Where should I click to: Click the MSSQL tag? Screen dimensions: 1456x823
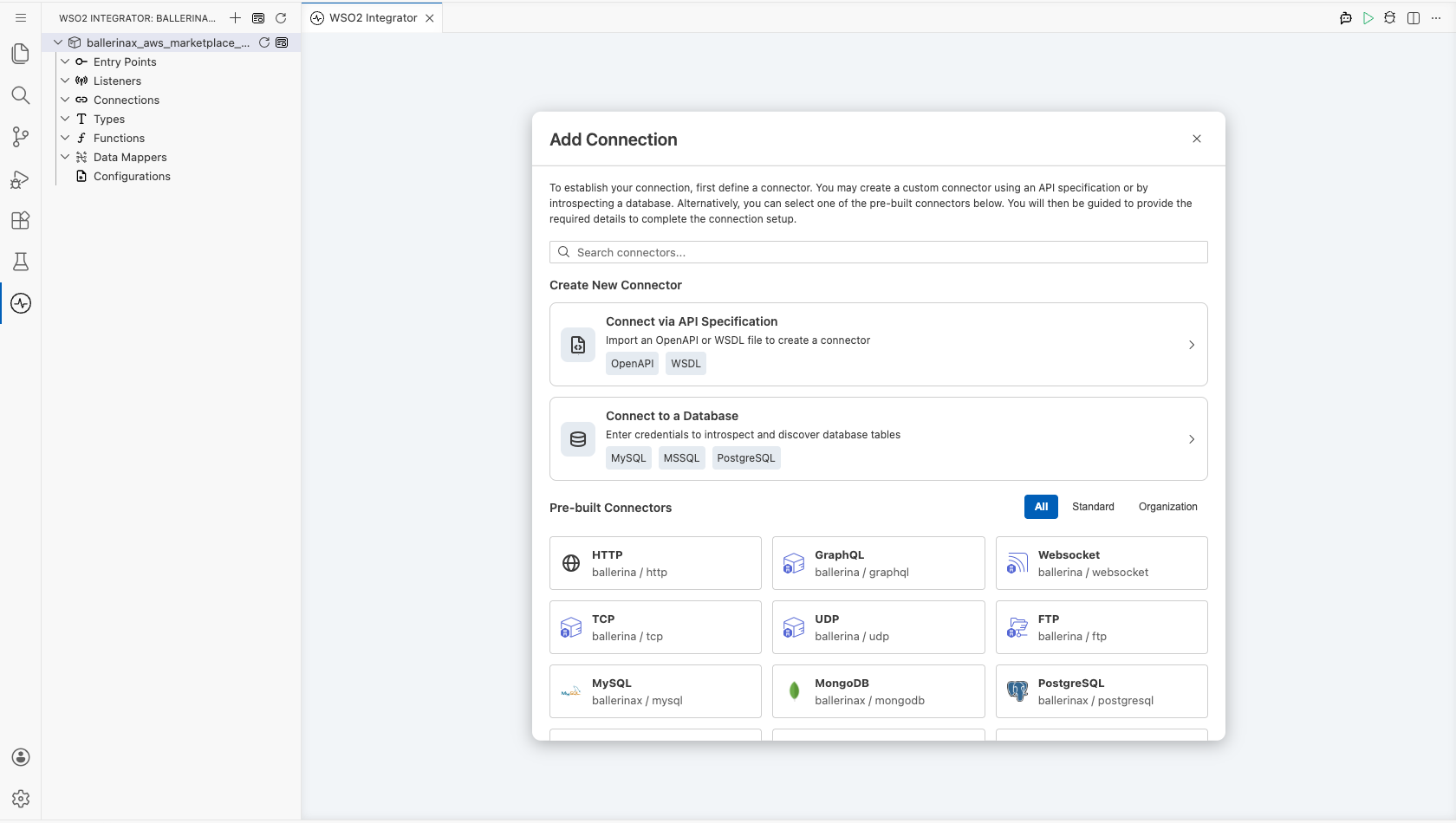tap(681, 458)
